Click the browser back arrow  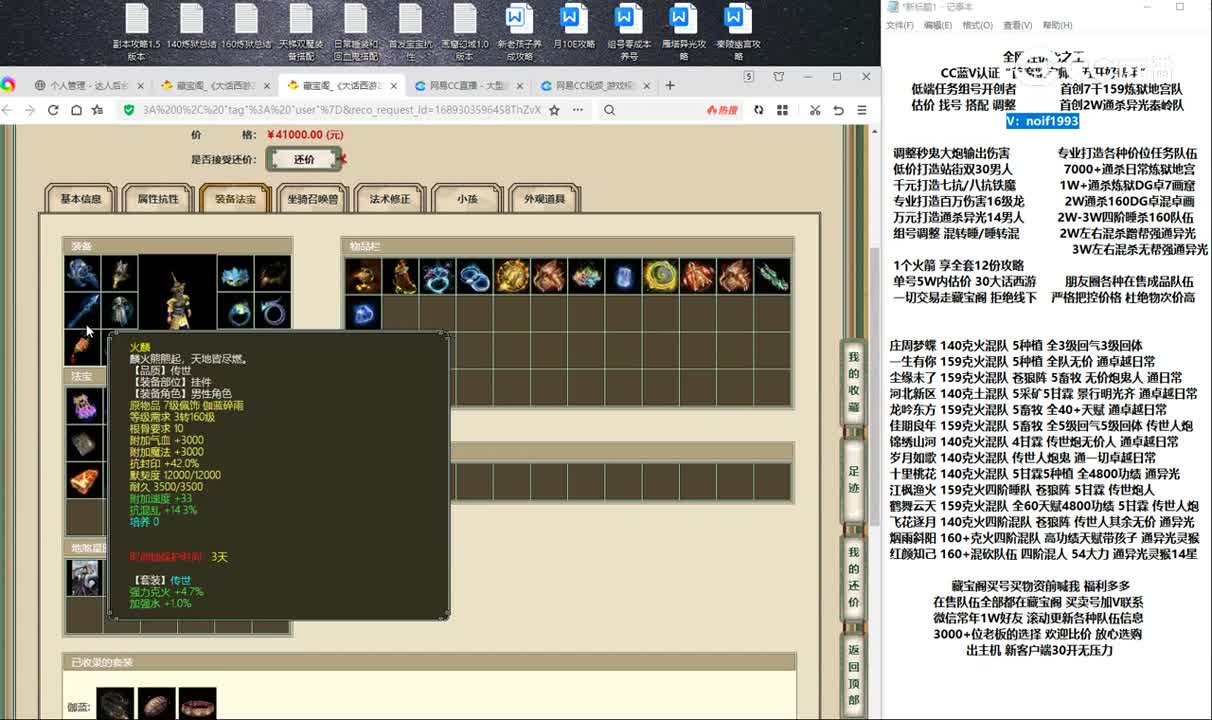(8, 110)
